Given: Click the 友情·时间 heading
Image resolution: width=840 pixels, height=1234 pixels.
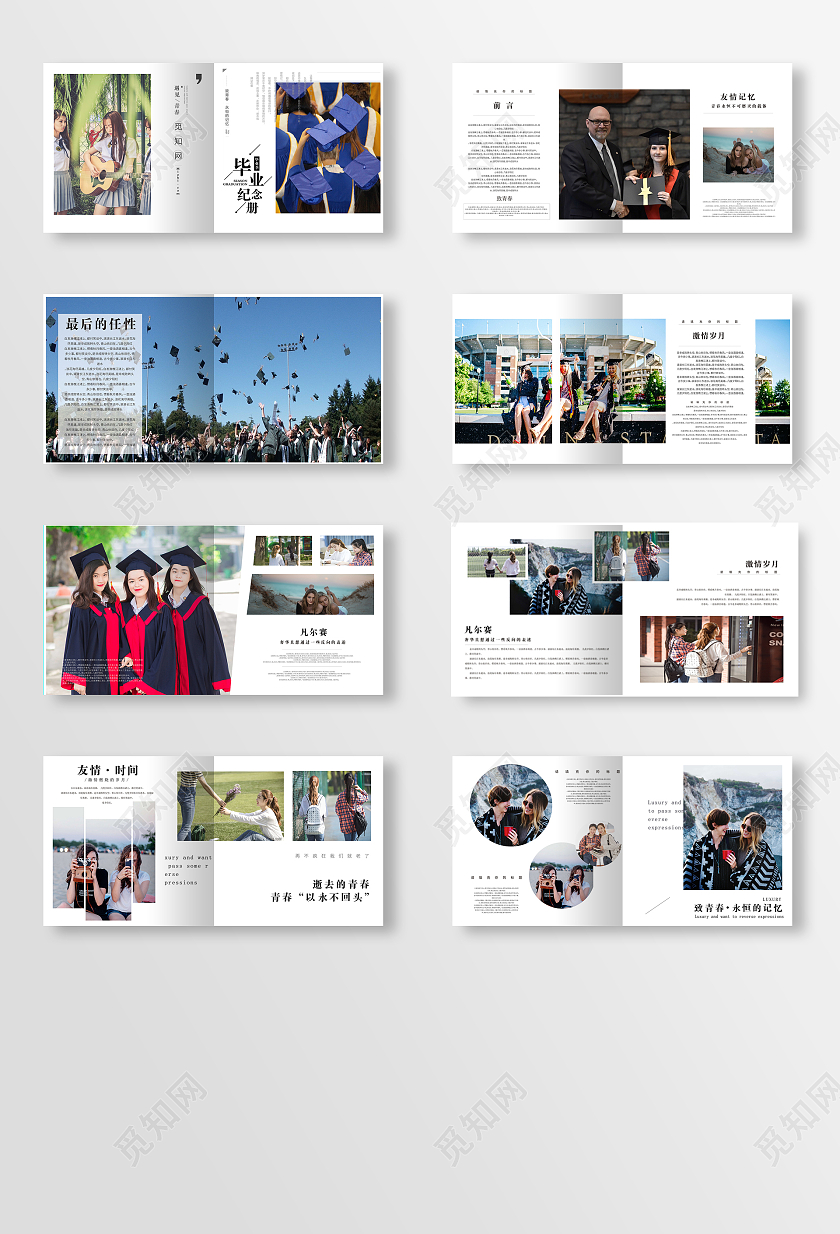Looking at the screenshot, I should pos(108,770).
